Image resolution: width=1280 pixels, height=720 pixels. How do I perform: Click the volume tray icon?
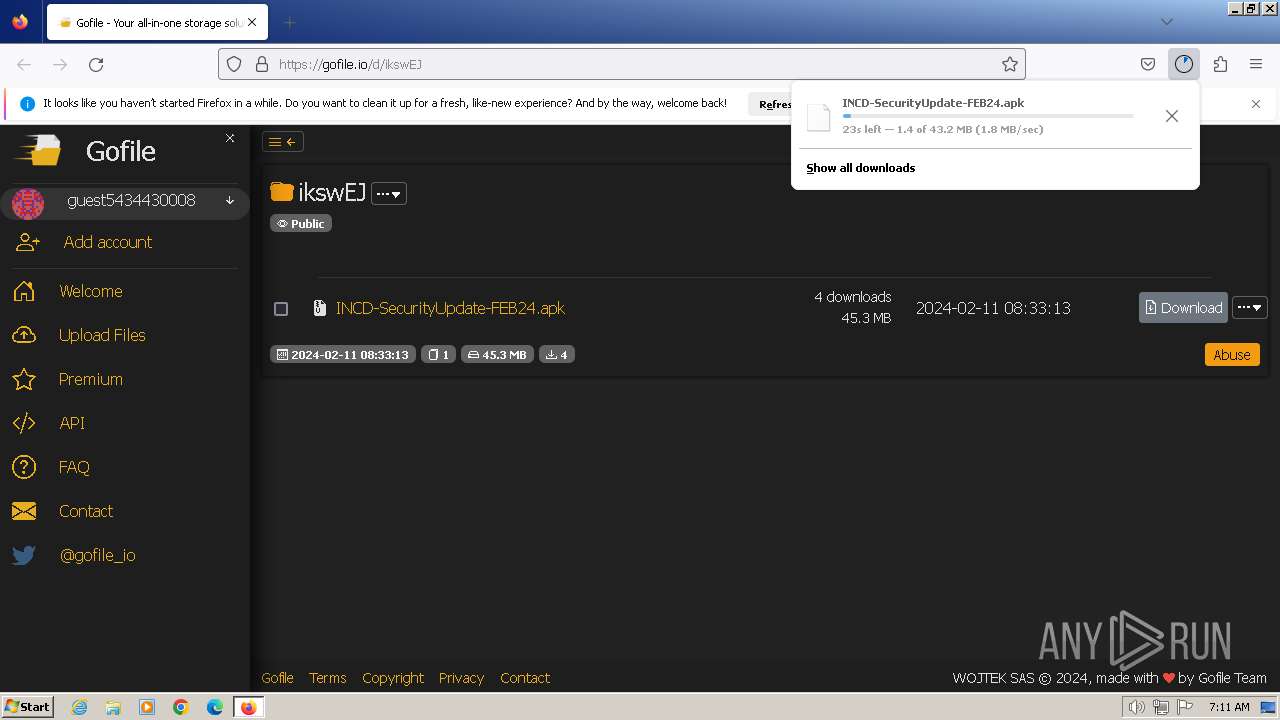[1137, 707]
